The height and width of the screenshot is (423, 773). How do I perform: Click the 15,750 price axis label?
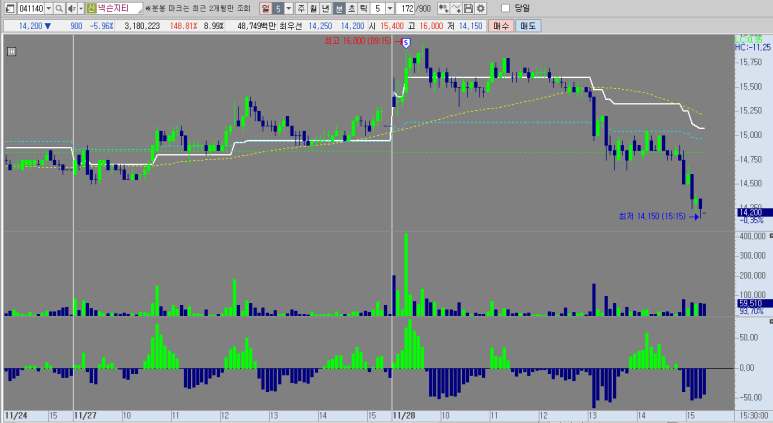tap(750, 62)
